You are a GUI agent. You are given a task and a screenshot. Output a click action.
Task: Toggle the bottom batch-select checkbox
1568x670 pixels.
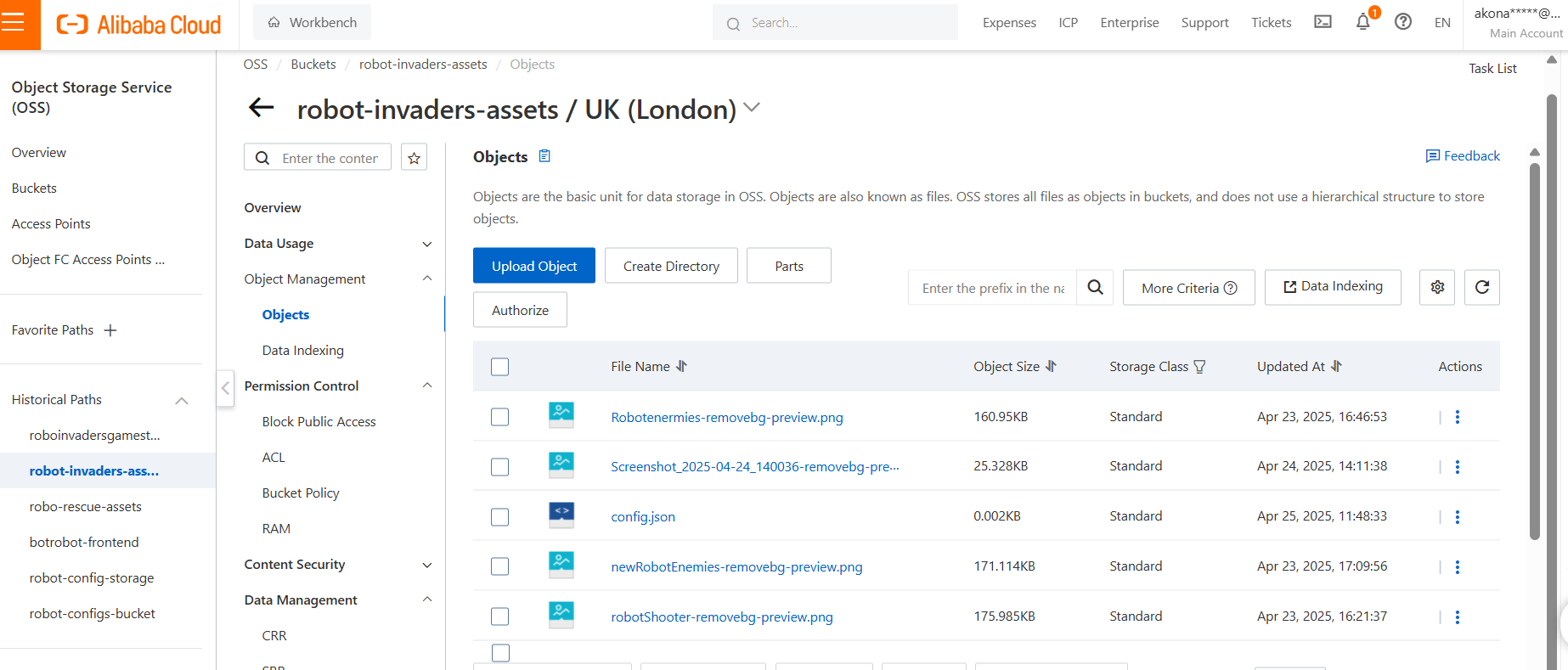pos(501,653)
